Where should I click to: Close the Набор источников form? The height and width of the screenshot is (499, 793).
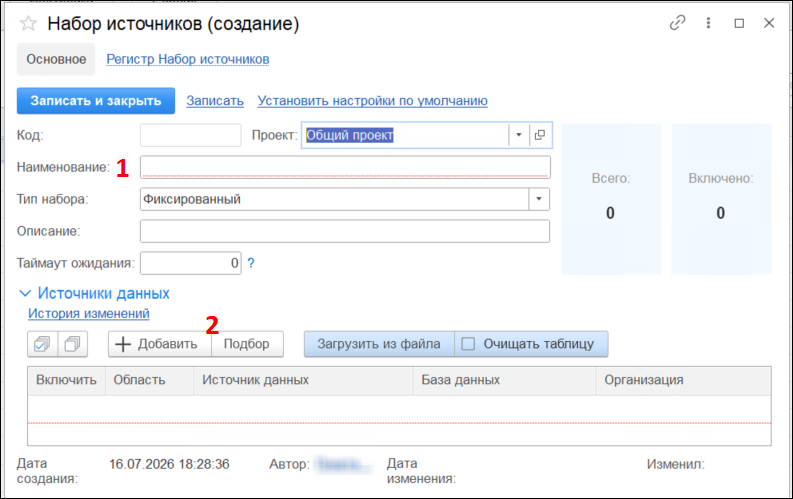point(769,23)
